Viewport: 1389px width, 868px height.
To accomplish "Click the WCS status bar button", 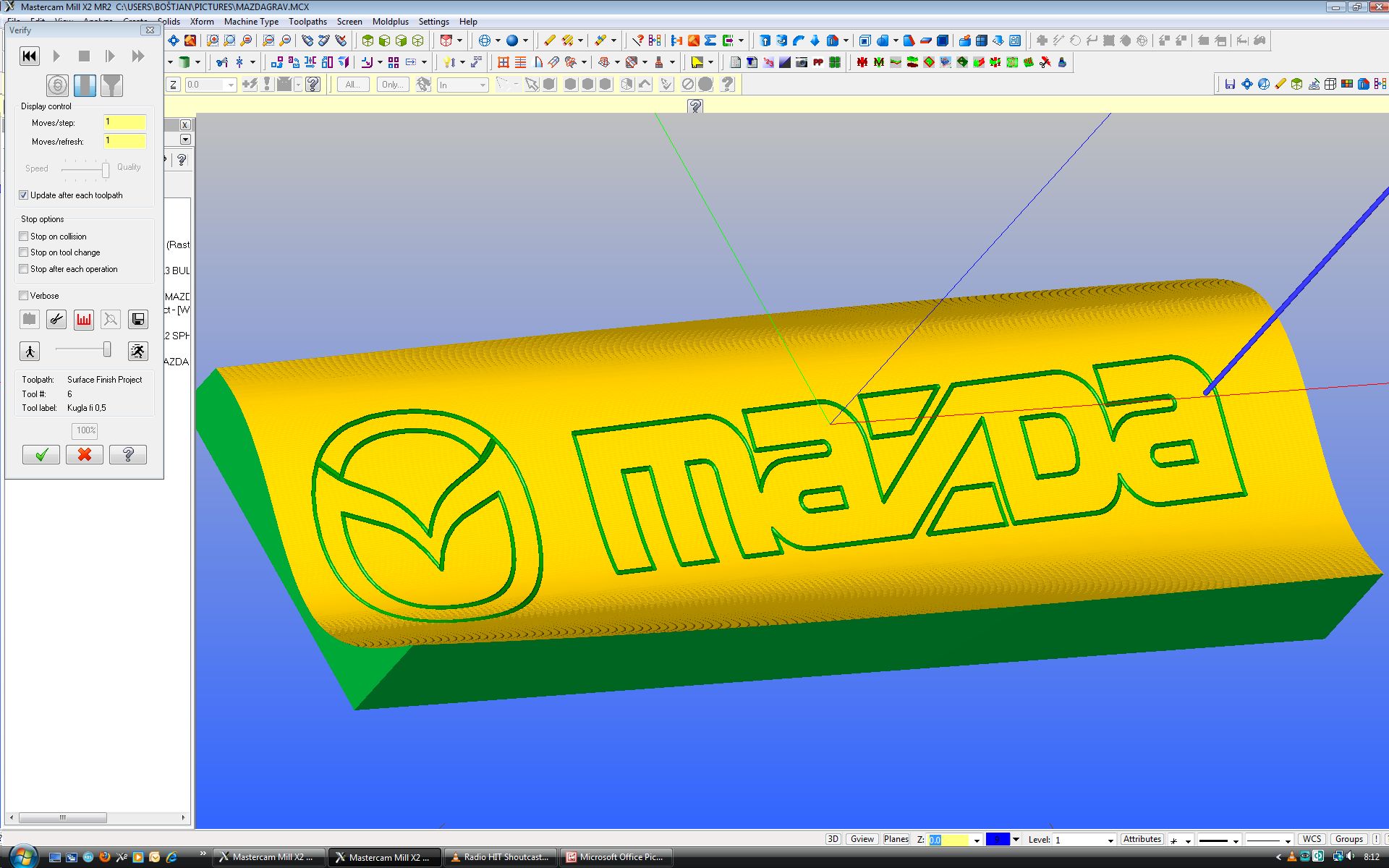I will pyautogui.click(x=1312, y=839).
